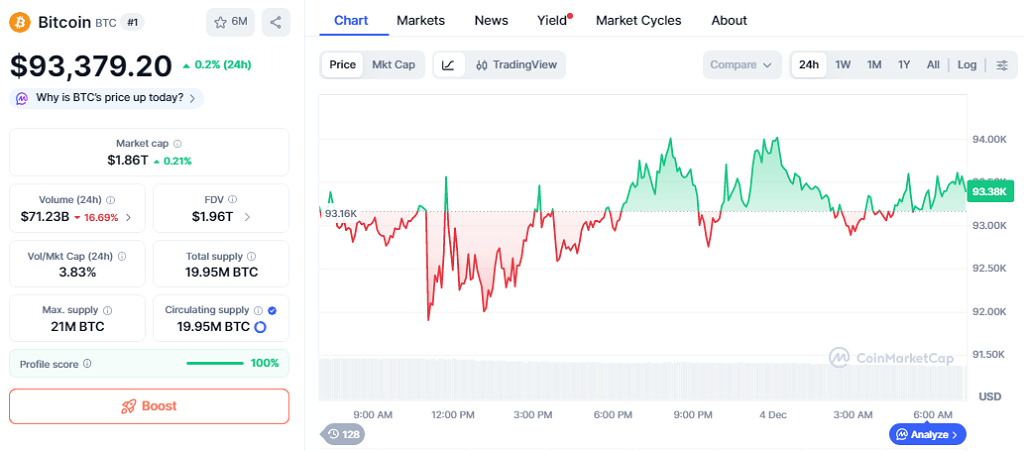The height and width of the screenshot is (451, 1024).
Task: Open Why is BTC's price up today
Action: coord(106,99)
